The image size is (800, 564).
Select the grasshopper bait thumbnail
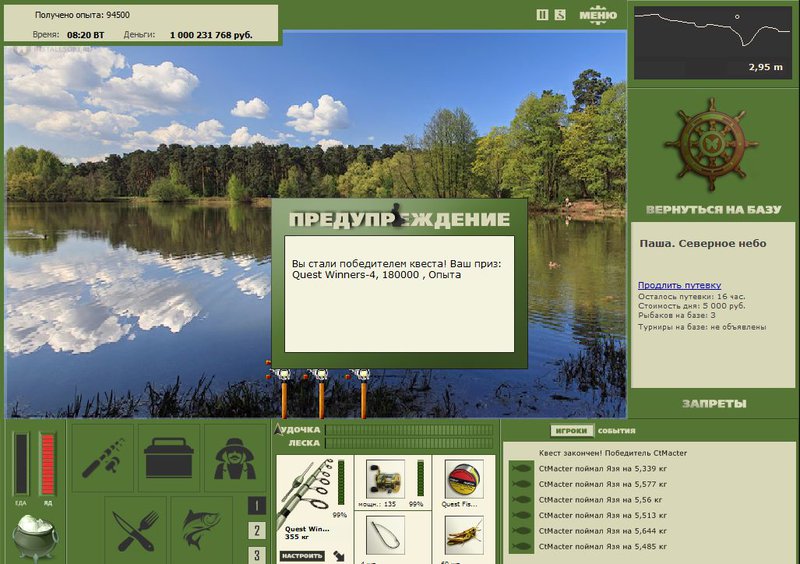tap(464, 535)
